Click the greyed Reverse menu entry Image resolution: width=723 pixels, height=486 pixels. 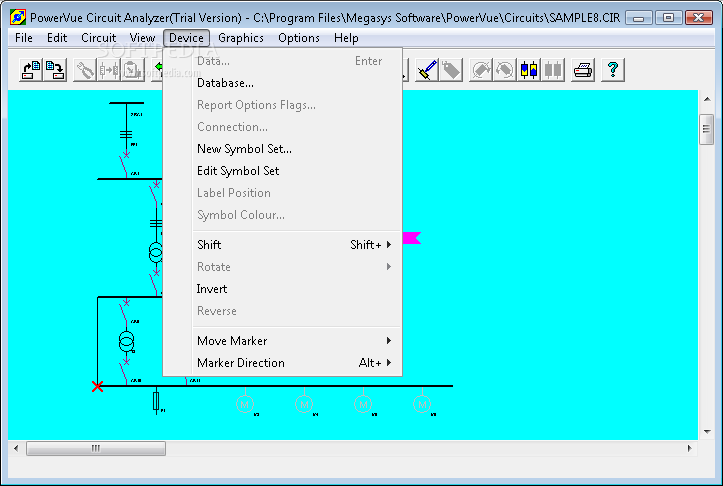283,311
